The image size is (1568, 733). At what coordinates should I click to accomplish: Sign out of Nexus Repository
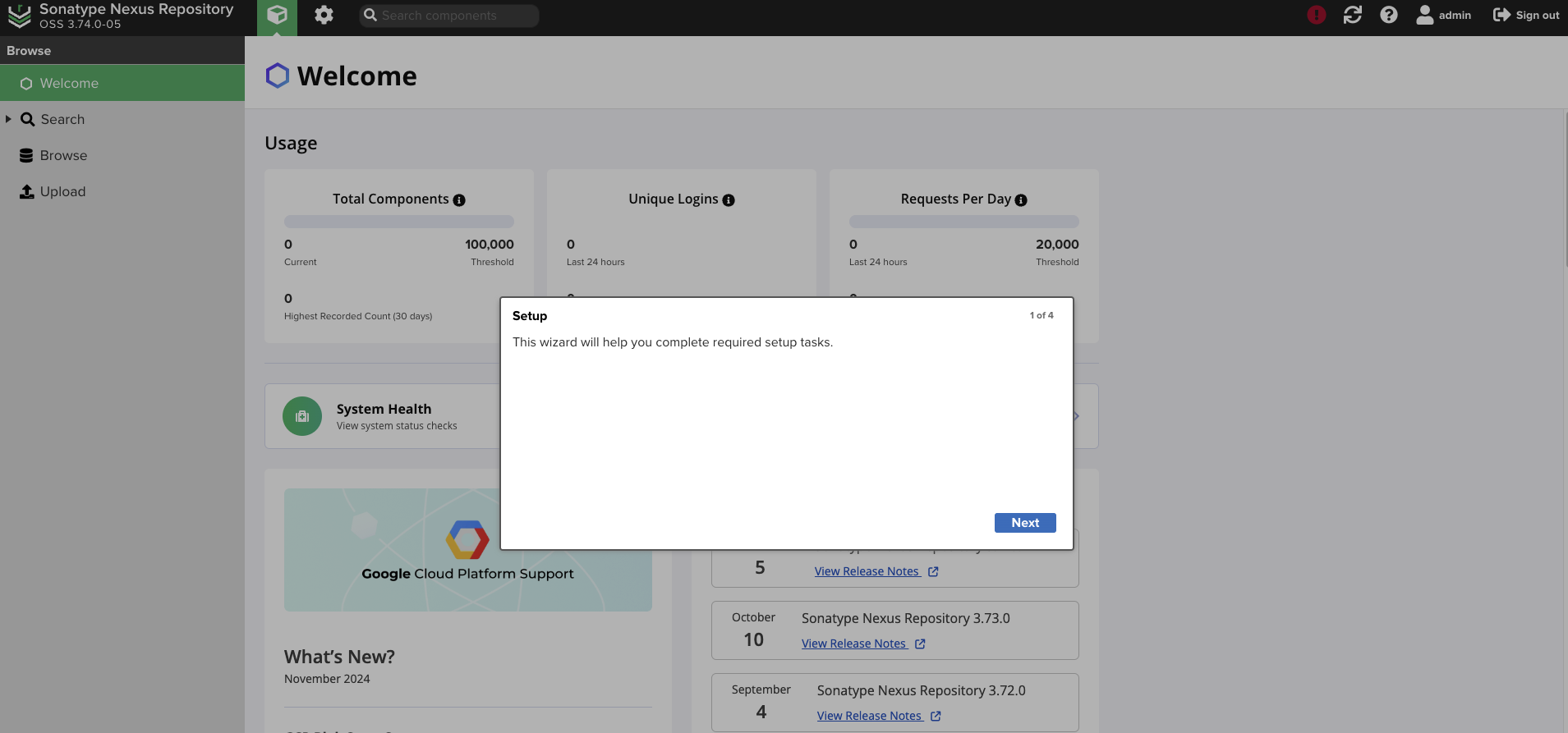click(x=1526, y=15)
